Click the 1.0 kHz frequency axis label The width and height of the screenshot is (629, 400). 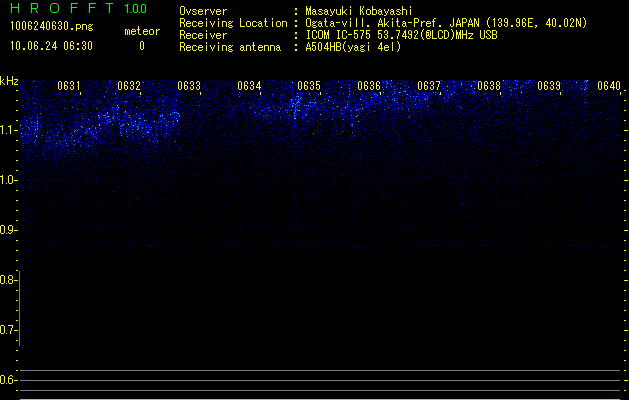7,180
